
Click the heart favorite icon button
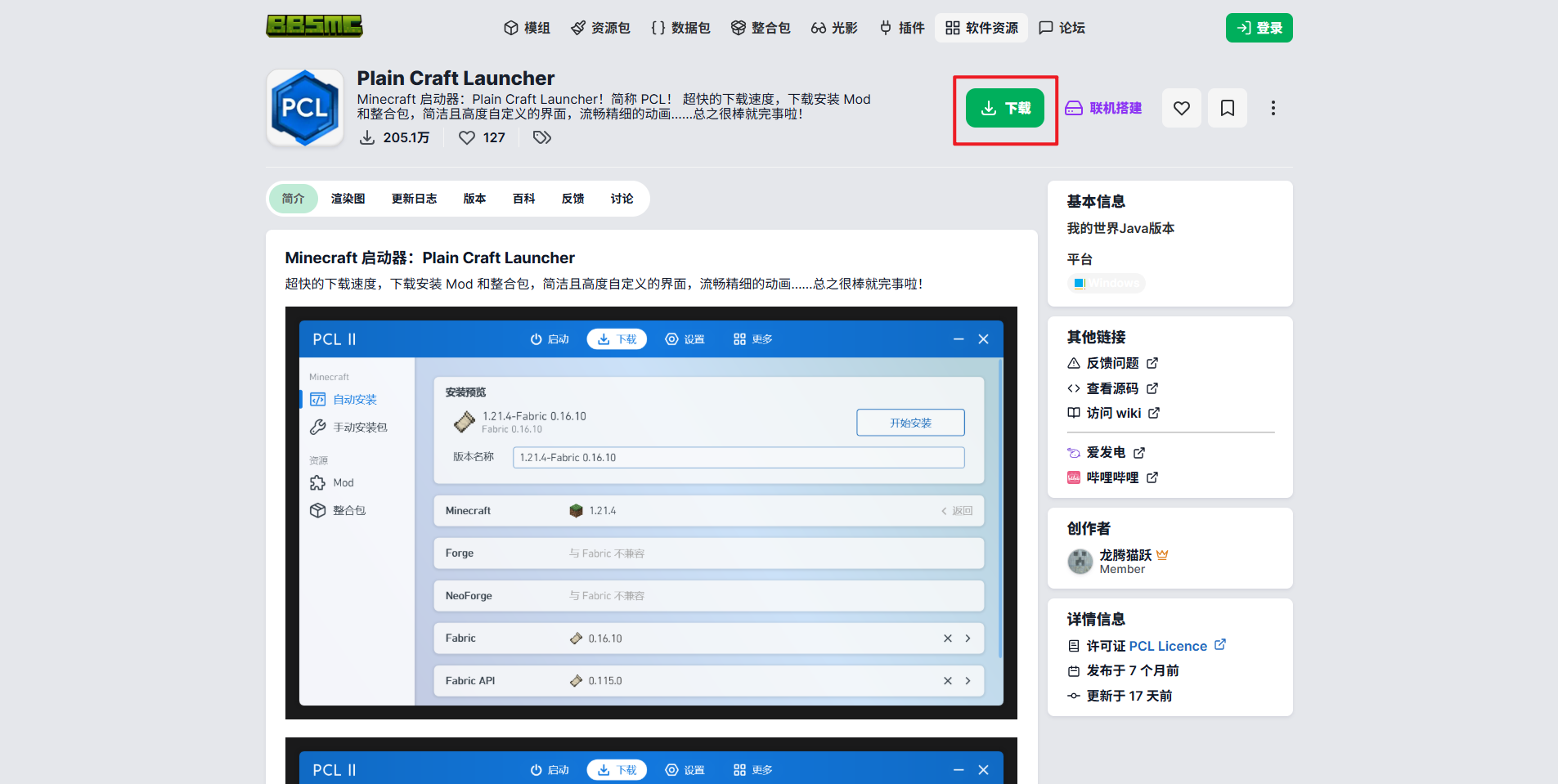(1181, 108)
